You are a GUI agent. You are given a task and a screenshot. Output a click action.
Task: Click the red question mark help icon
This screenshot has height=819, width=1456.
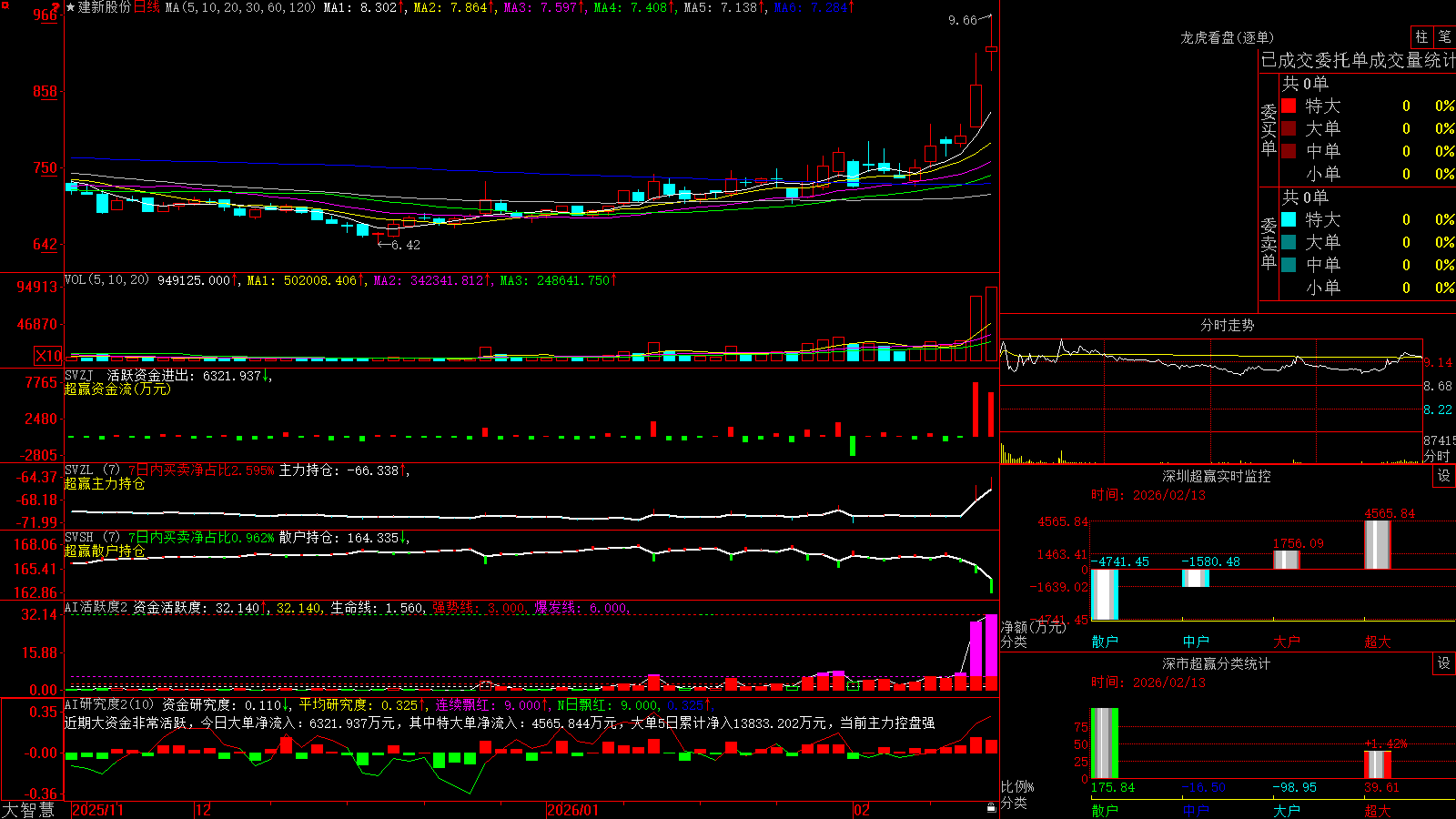56,7
